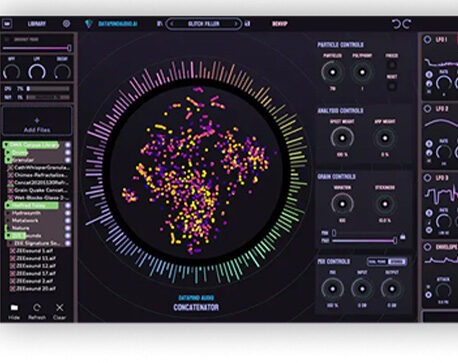The image size is (458, 363).
Task: Click the small icon beside Envelope Attack knob
Action: pyautogui.click(x=429, y=295)
